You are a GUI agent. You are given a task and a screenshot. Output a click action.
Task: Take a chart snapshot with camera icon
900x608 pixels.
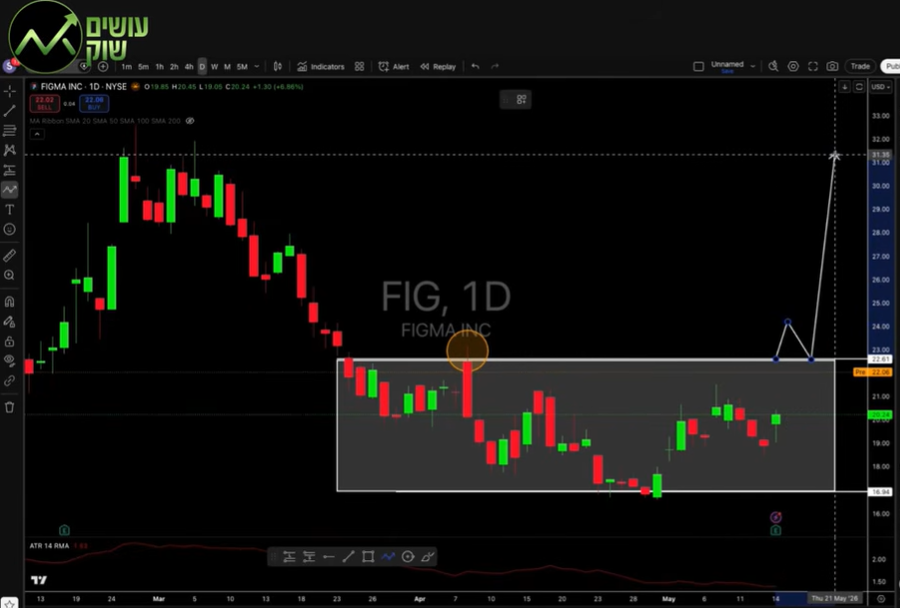tap(832, 67)
